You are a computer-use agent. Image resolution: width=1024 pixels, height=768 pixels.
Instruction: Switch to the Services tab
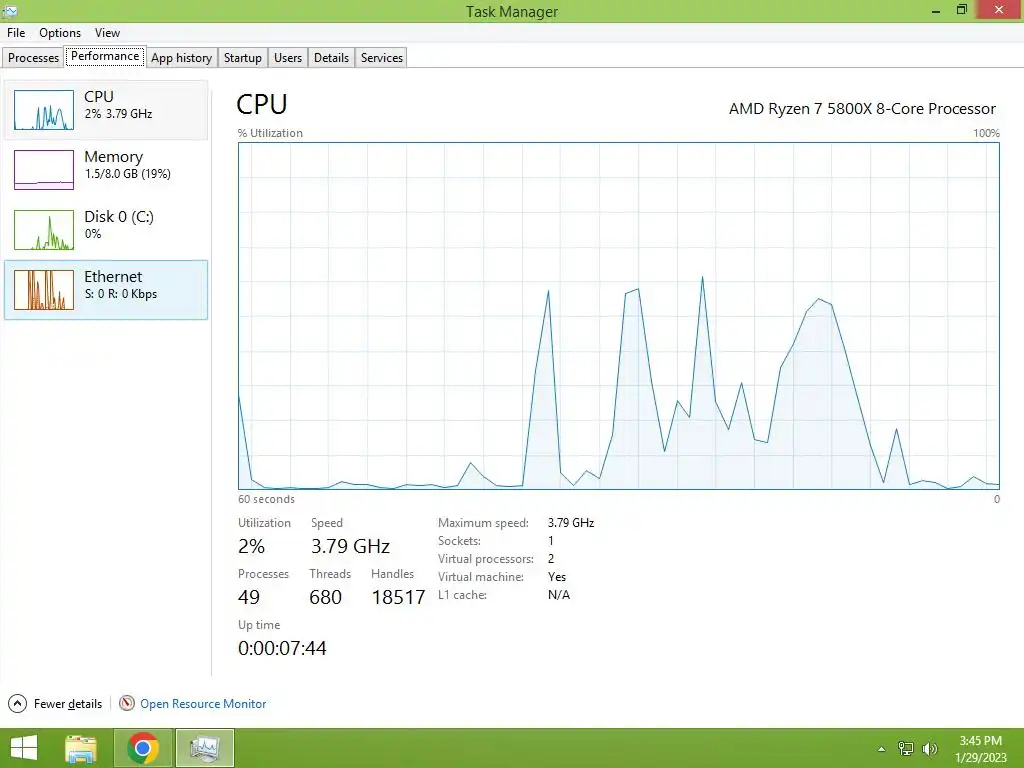(x=381, y=57)
